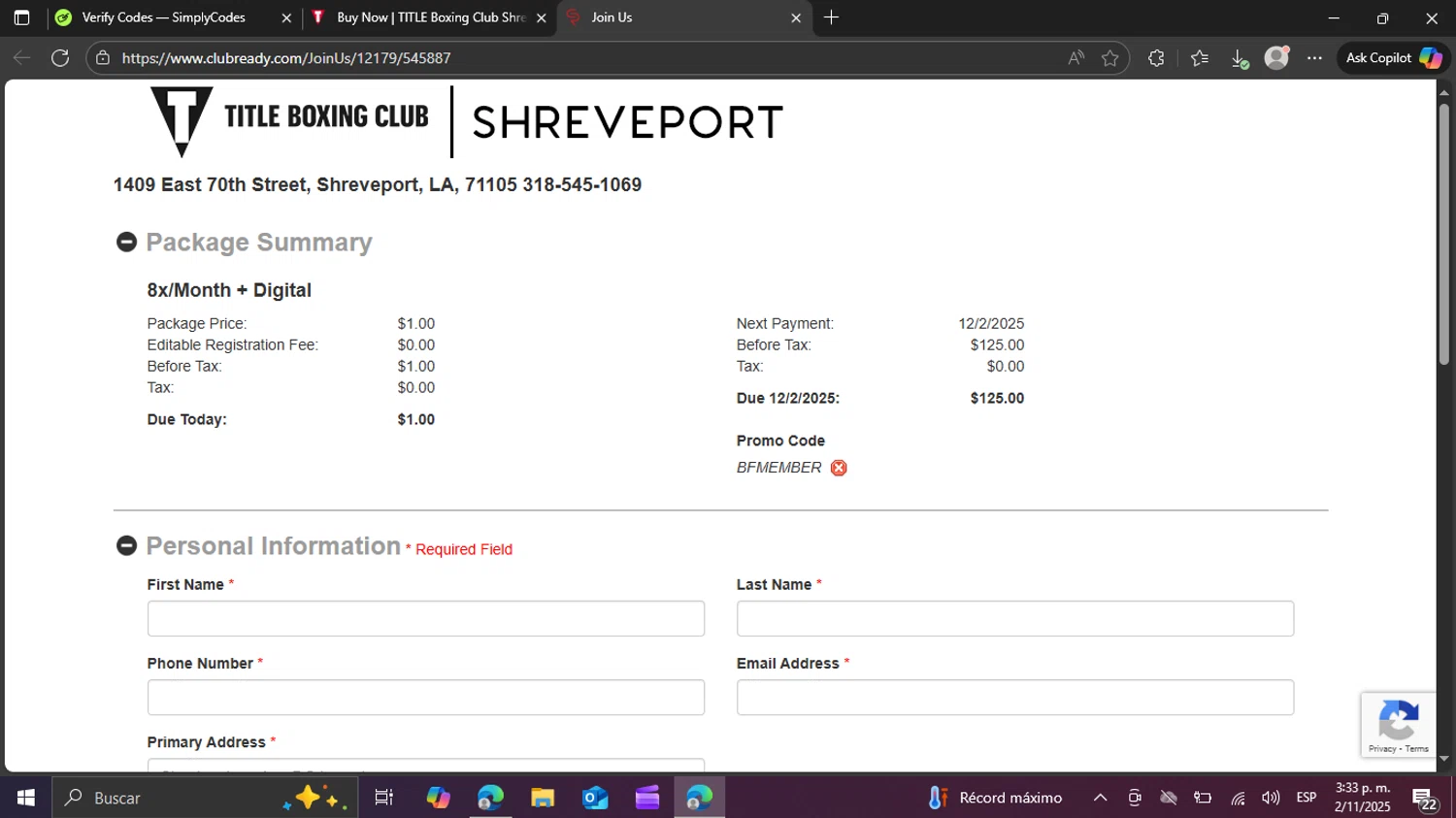Viewport: 1456px width, 818px height.
Task: Open volume control in tray
Action: point(1271,798)
